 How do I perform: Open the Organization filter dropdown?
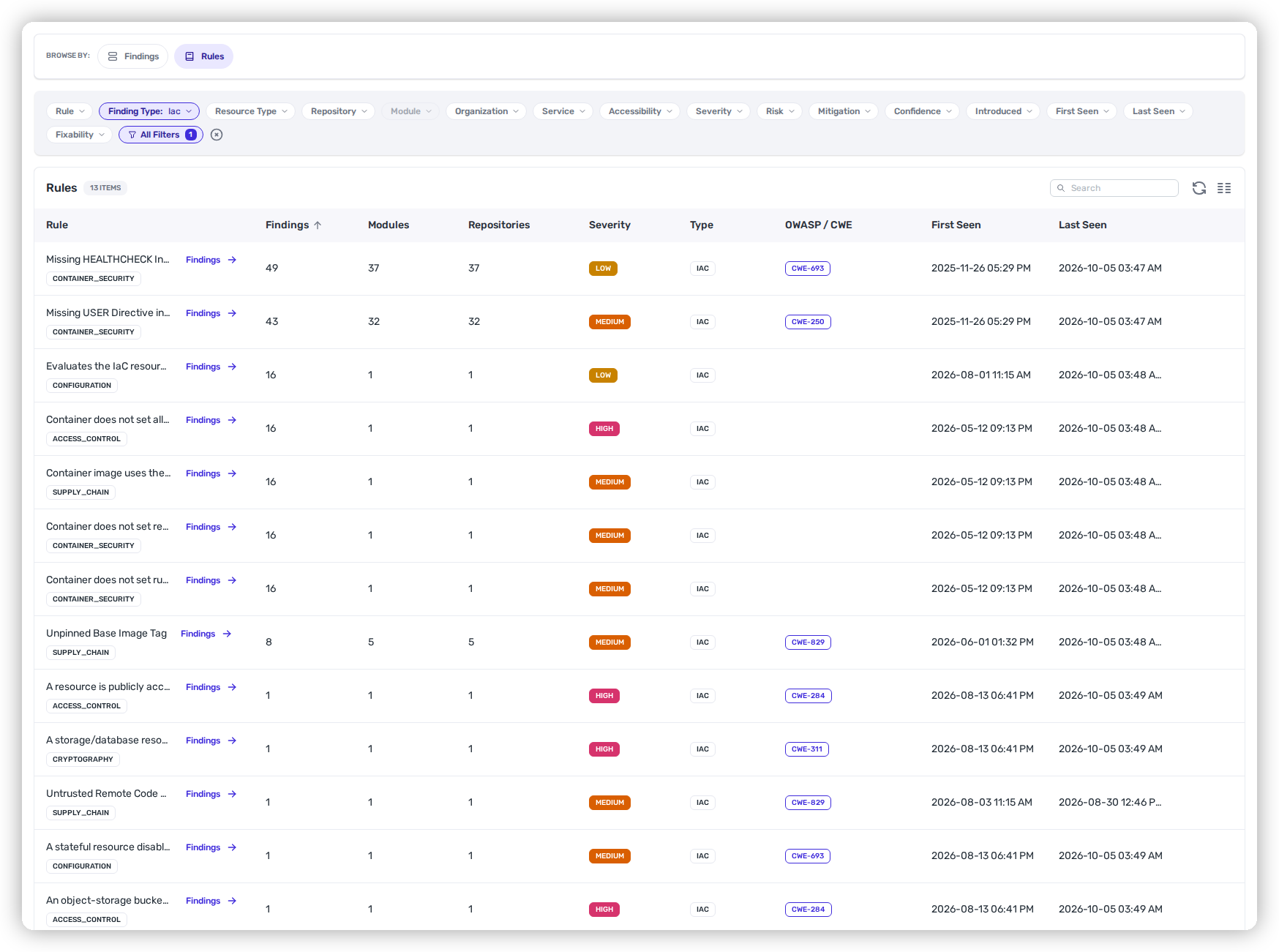tap(486, 111)
